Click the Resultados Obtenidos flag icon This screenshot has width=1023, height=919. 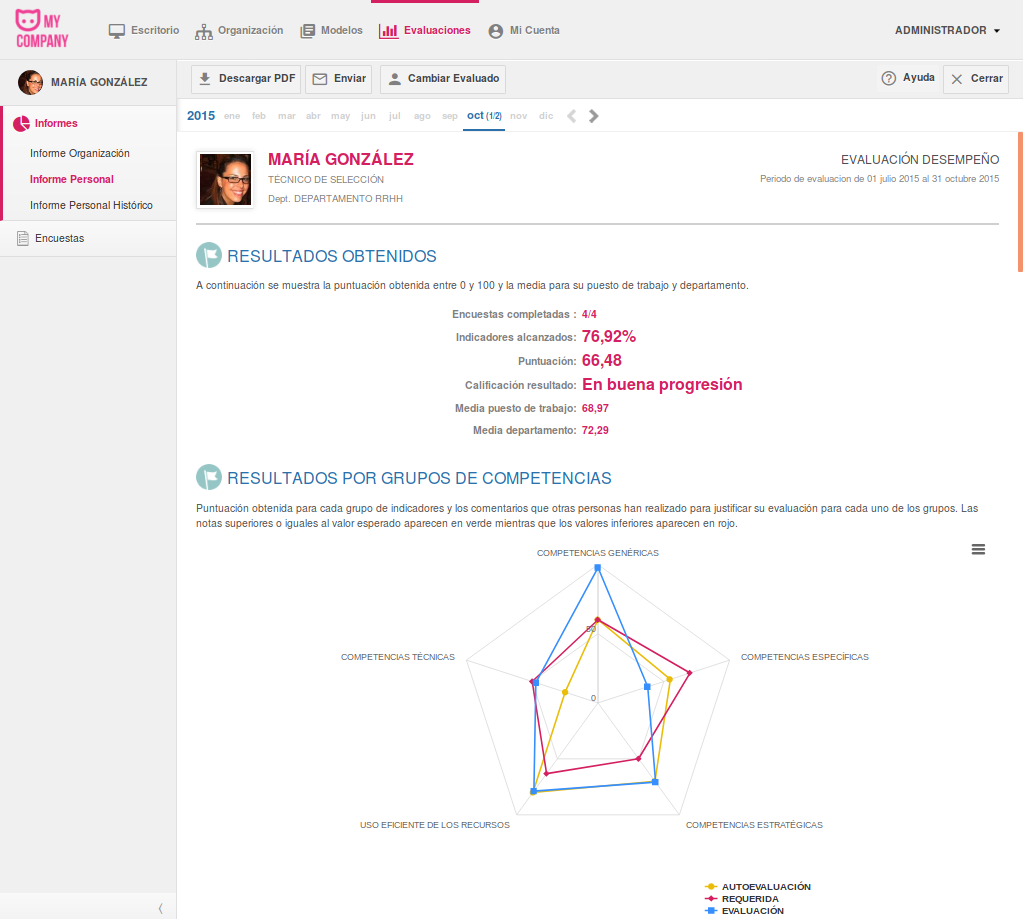click(x=209, y=256)
